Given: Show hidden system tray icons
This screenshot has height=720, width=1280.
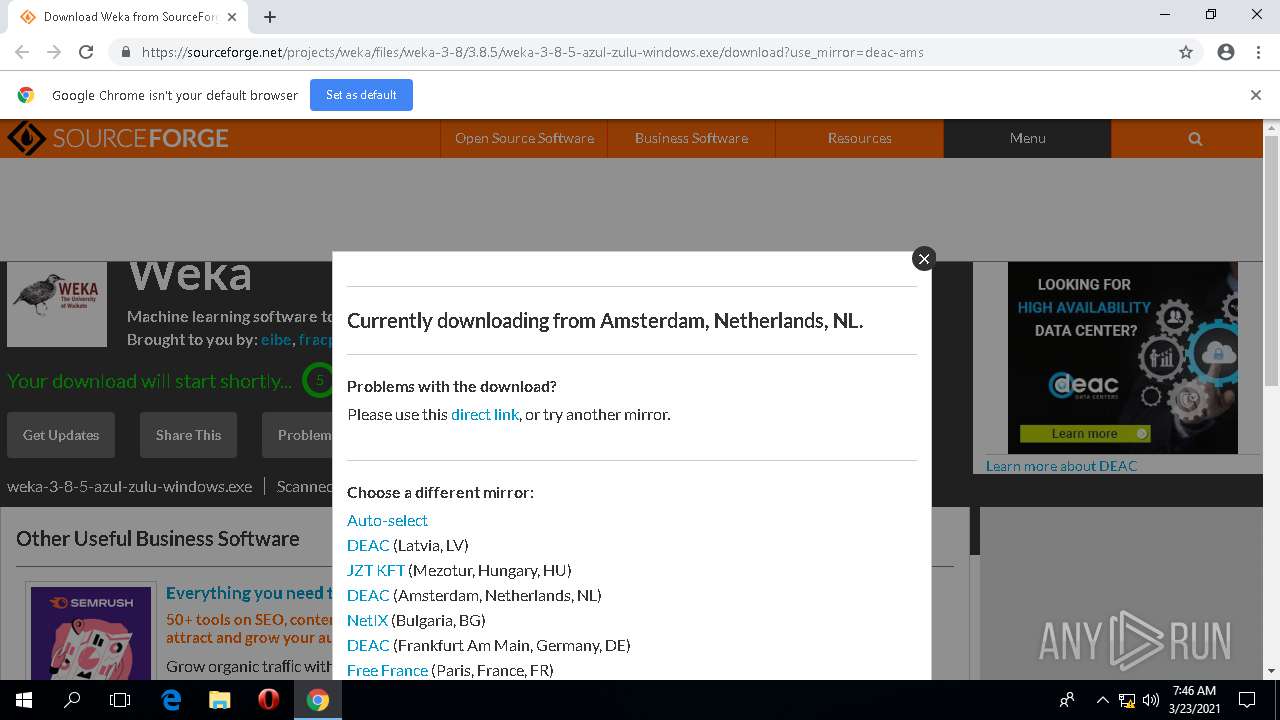Looking at the screenshot, I should (1102, 700).
